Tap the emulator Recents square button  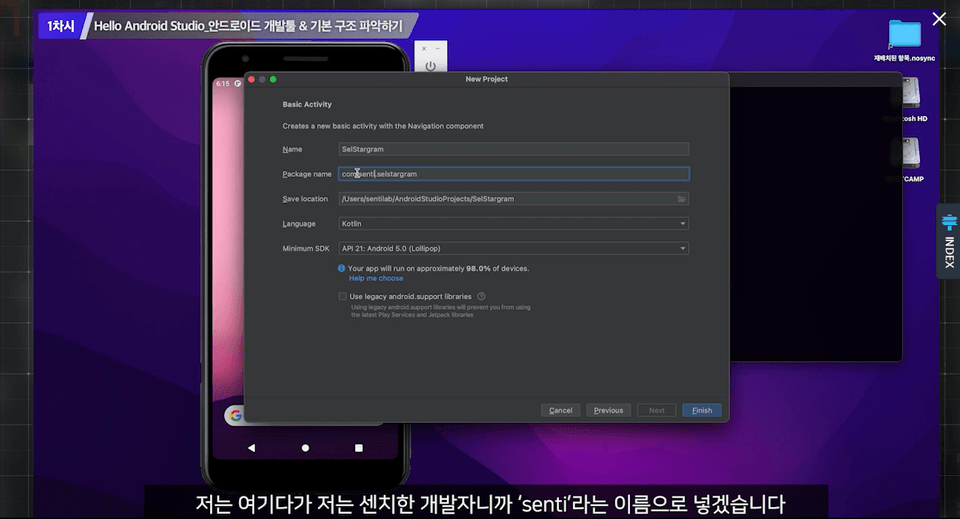coord(359,448)
